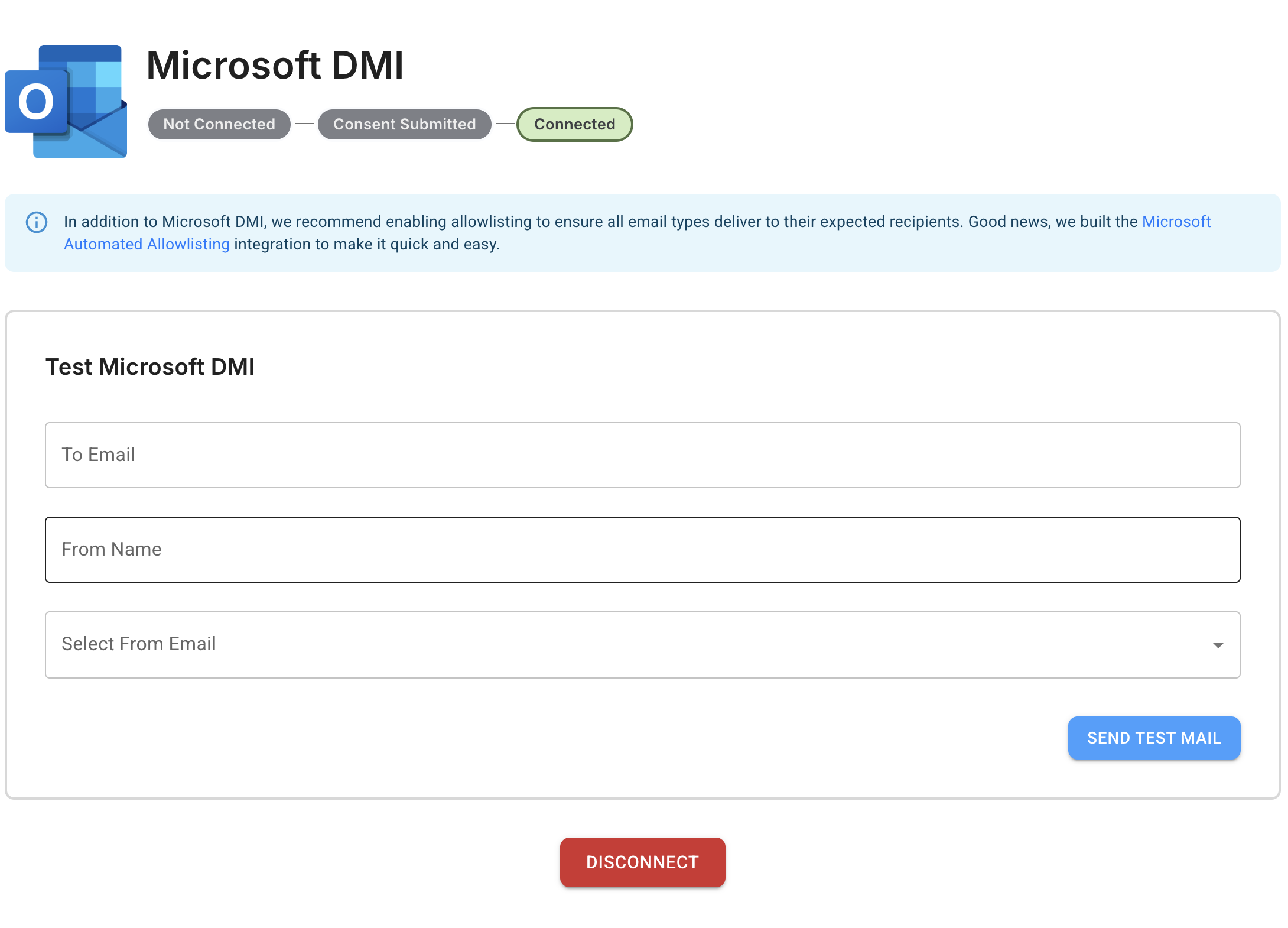This screenshot has height=928, width=1288.
Task: Click the Consent Submitted status pill
Action: tap(404, 124)
